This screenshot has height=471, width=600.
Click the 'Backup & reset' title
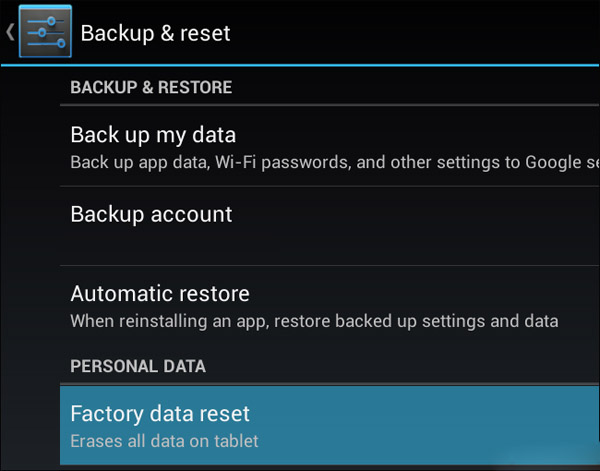pyautogui.click(x=155, y=33)
